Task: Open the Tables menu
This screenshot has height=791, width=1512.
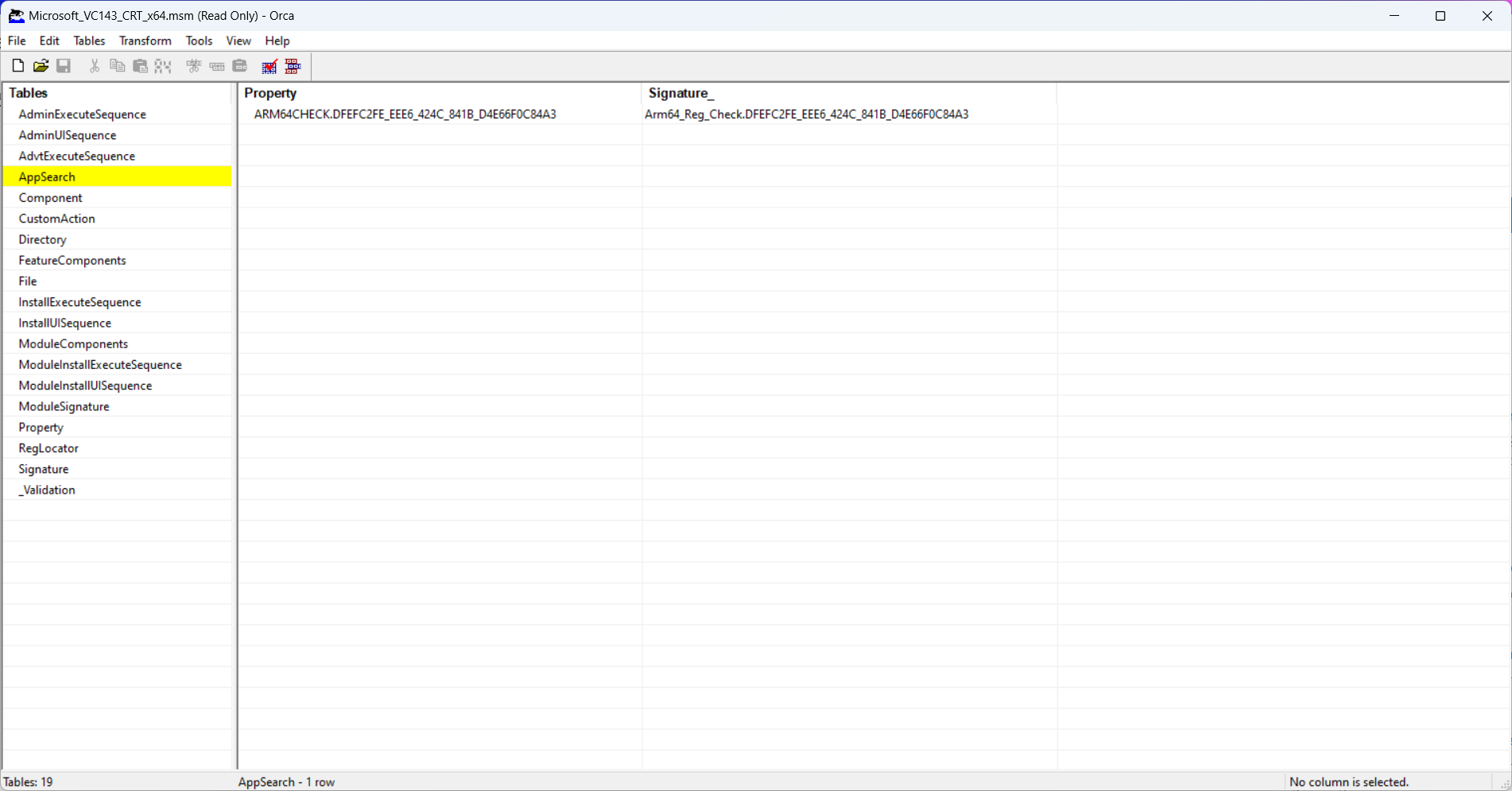Action: 89,41
